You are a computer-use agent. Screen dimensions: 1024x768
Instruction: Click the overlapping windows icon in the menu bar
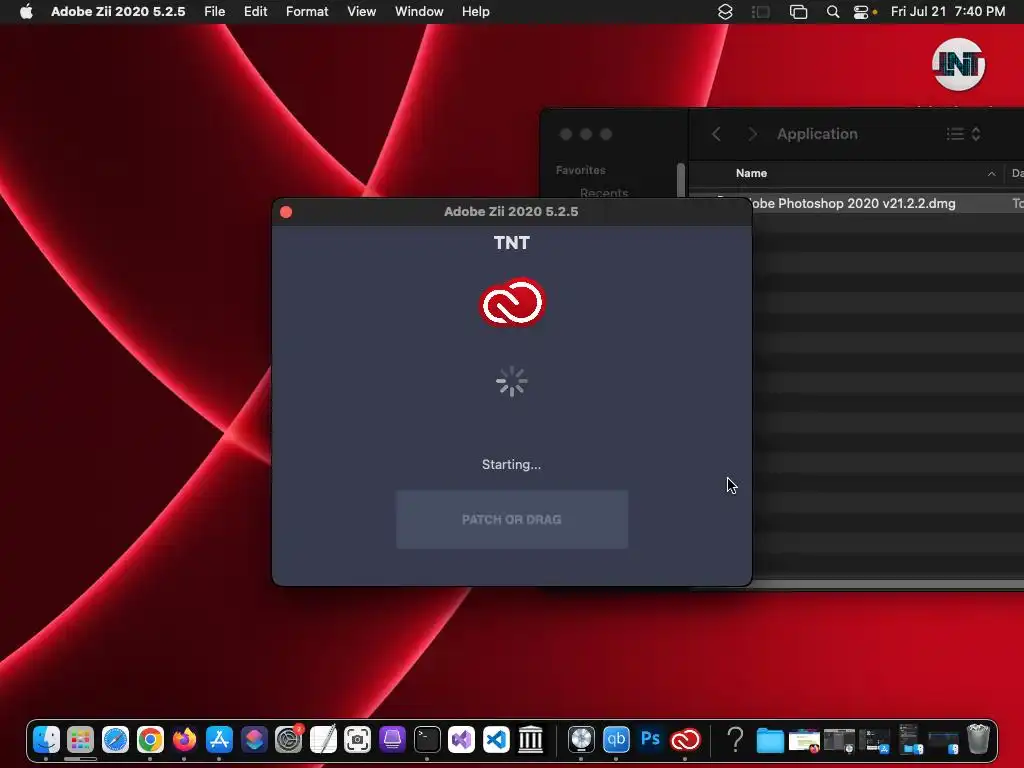[798, 12]
